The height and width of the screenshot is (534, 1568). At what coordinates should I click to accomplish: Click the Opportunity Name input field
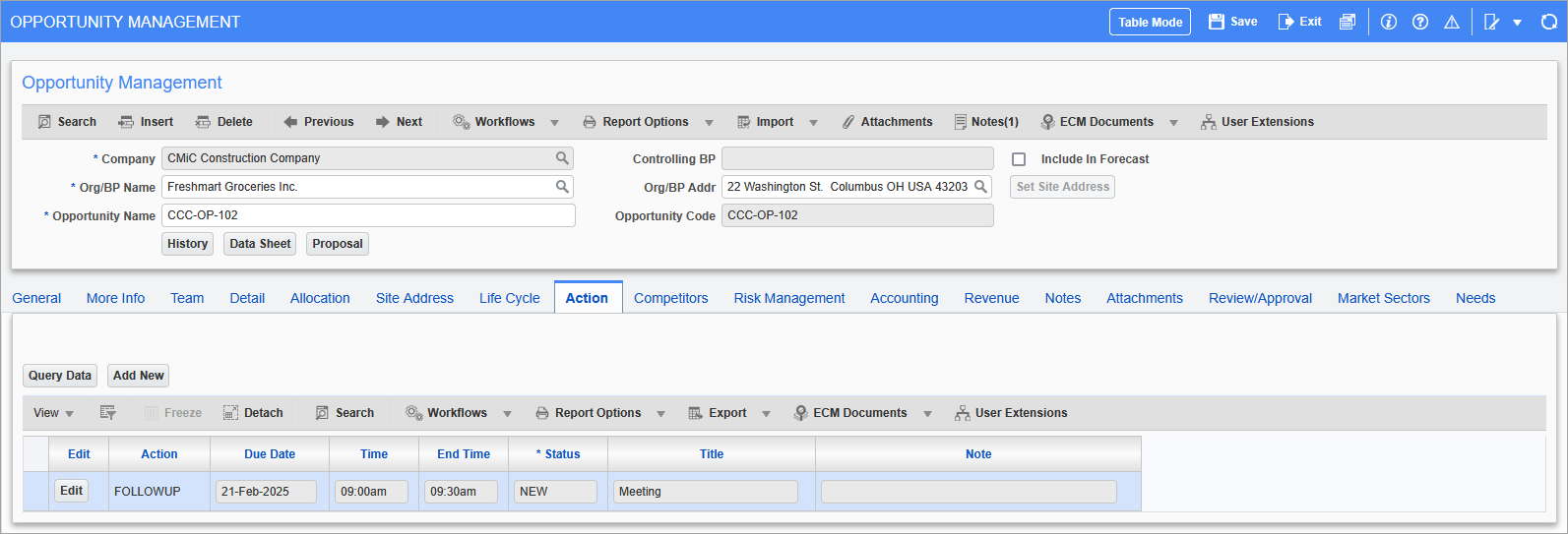(x=368, y=215)
